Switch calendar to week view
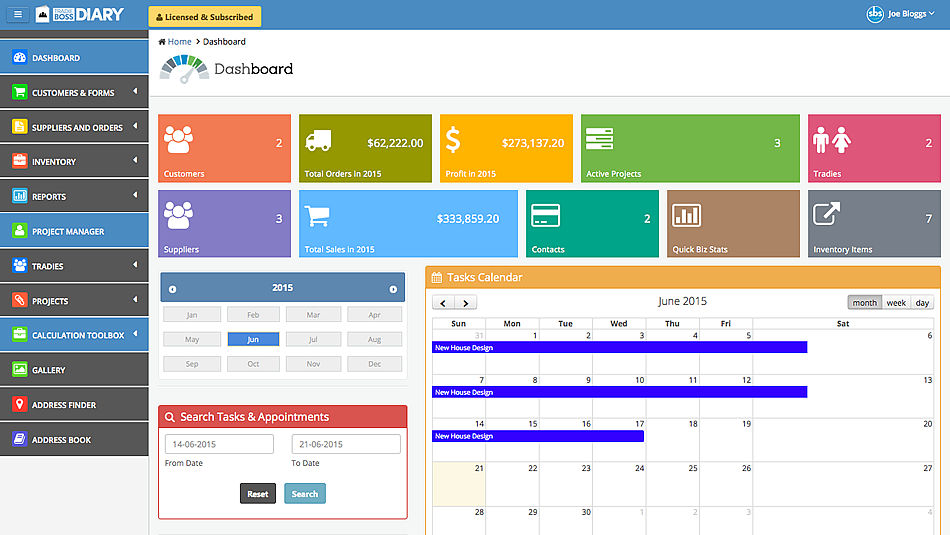 click(896, 302)
